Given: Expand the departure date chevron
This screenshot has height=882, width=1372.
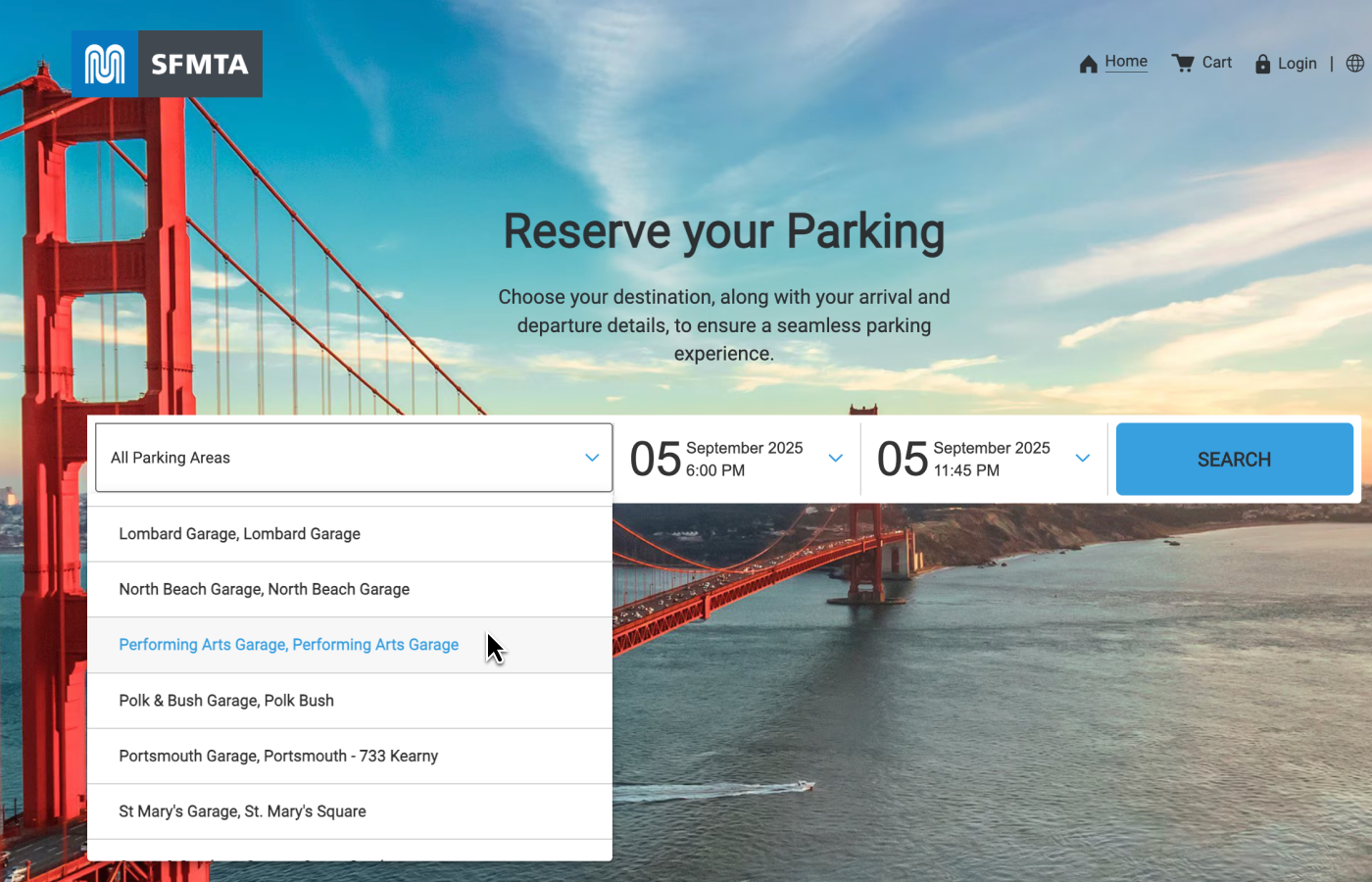Looking at the screenshot, I should click(x=1082, y=458).
